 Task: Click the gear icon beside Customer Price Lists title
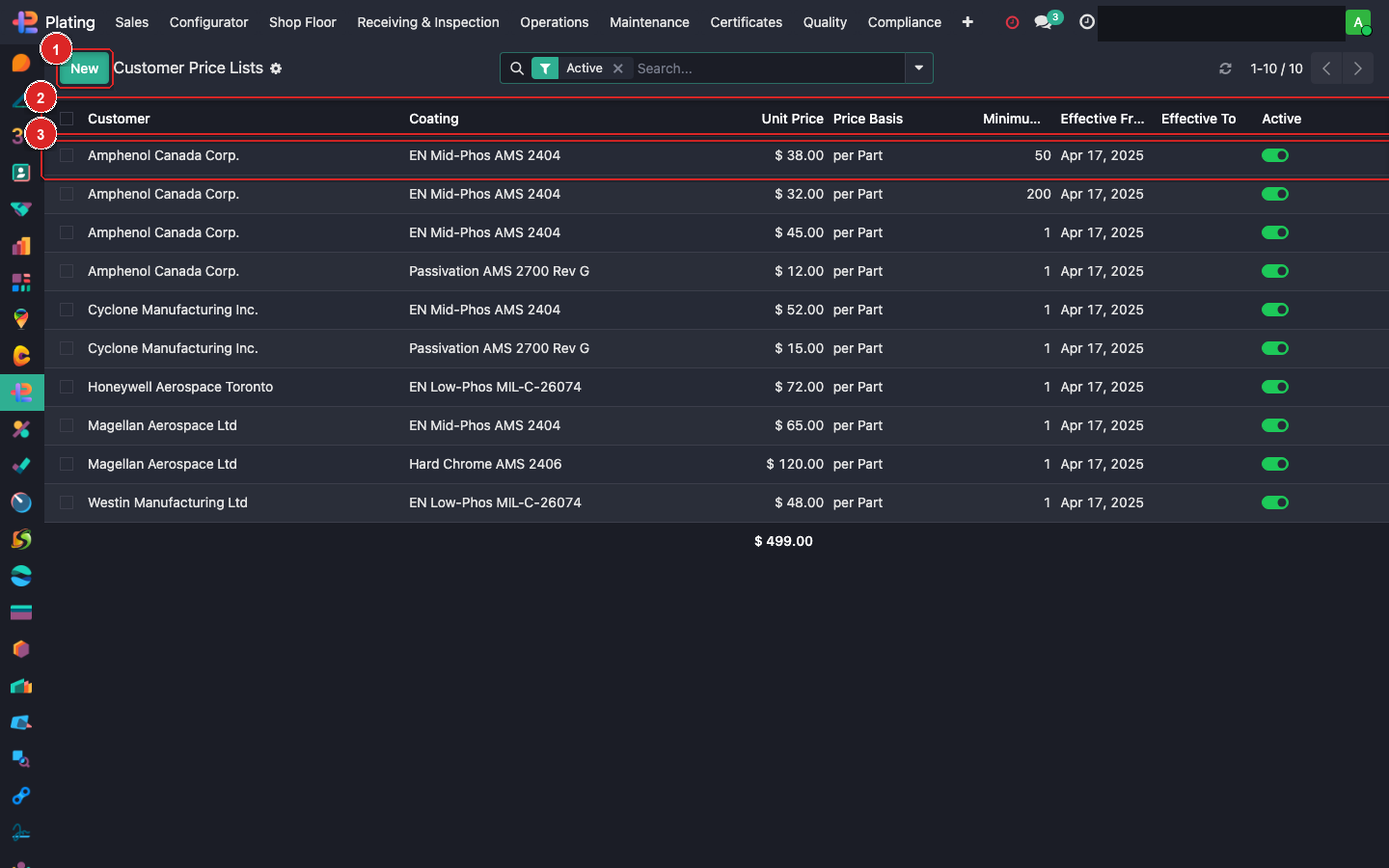[x=276, y=68]
